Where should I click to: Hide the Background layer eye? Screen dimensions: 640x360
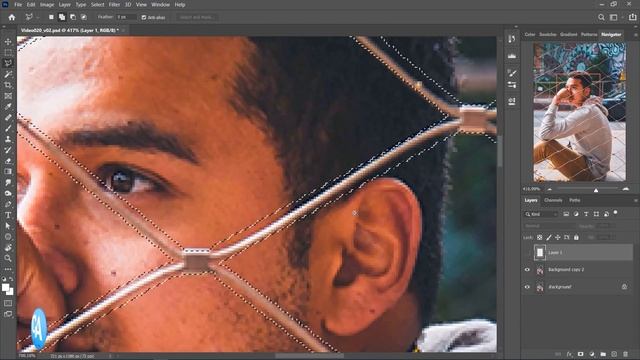click(527, 287)
